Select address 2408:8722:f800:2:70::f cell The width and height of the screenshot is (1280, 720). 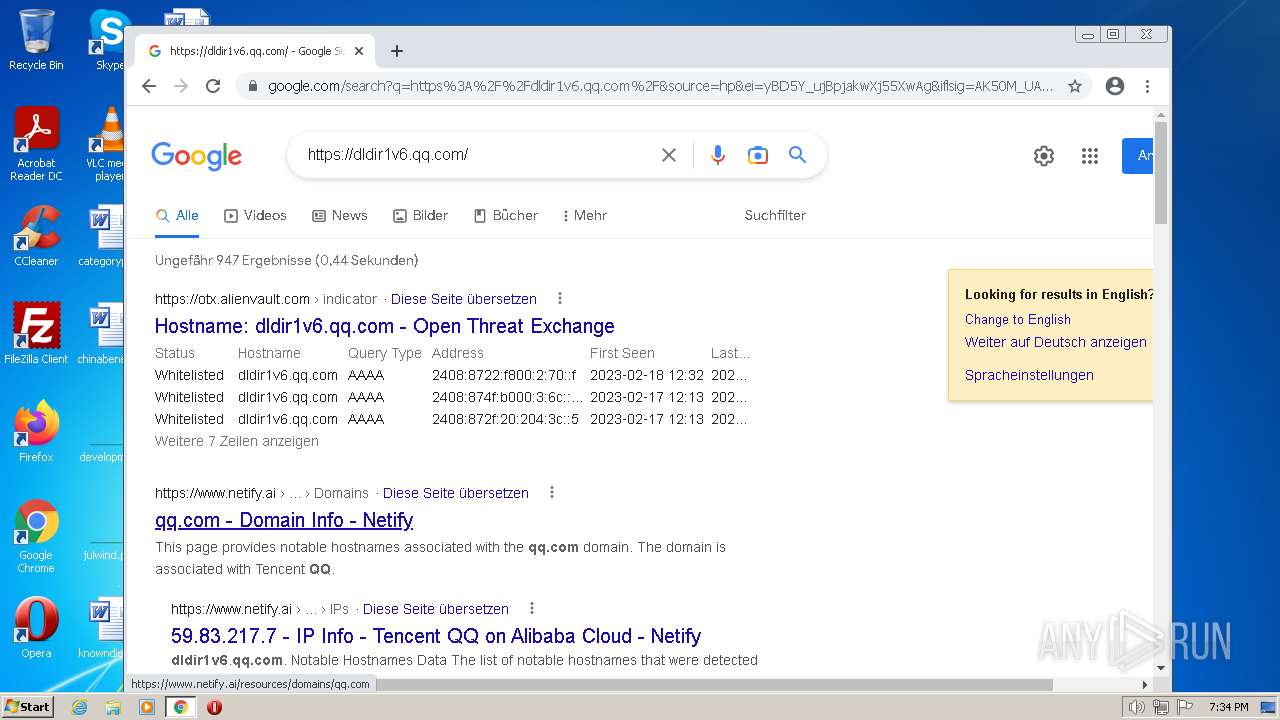pyautogui.click(x=504, y=375)
